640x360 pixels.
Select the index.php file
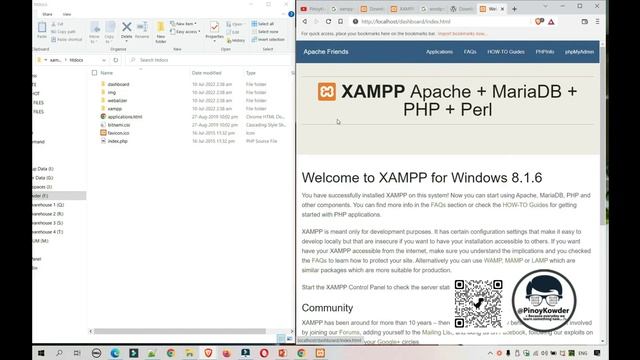tap(118, 141)
